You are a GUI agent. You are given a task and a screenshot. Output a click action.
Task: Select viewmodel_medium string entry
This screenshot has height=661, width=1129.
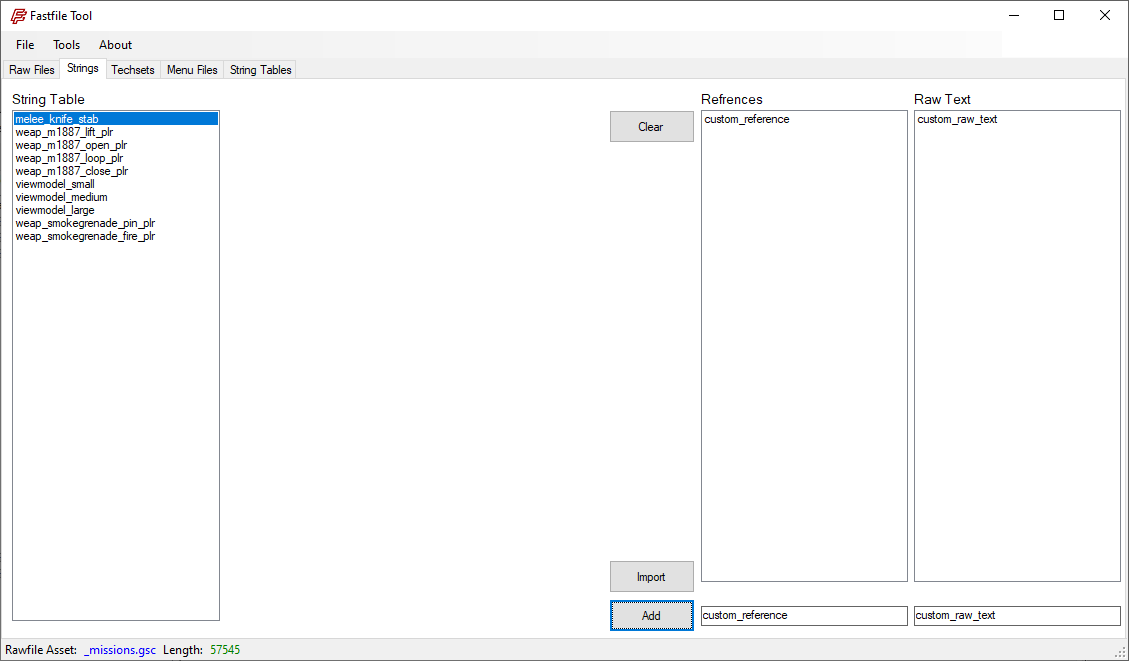coord(61,197)
